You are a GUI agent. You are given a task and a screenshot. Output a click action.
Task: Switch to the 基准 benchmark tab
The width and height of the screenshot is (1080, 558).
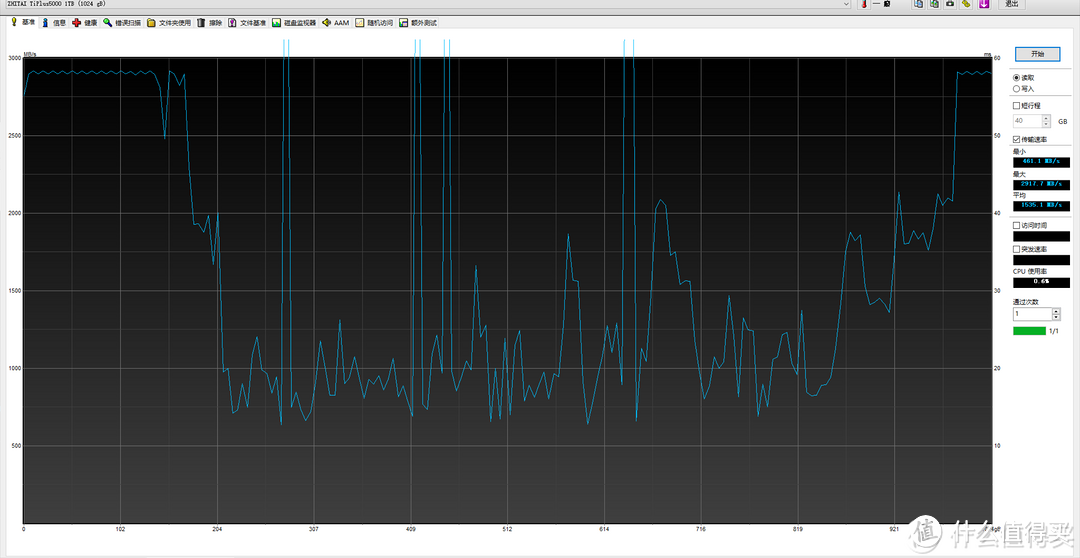(x=22, y=22)
